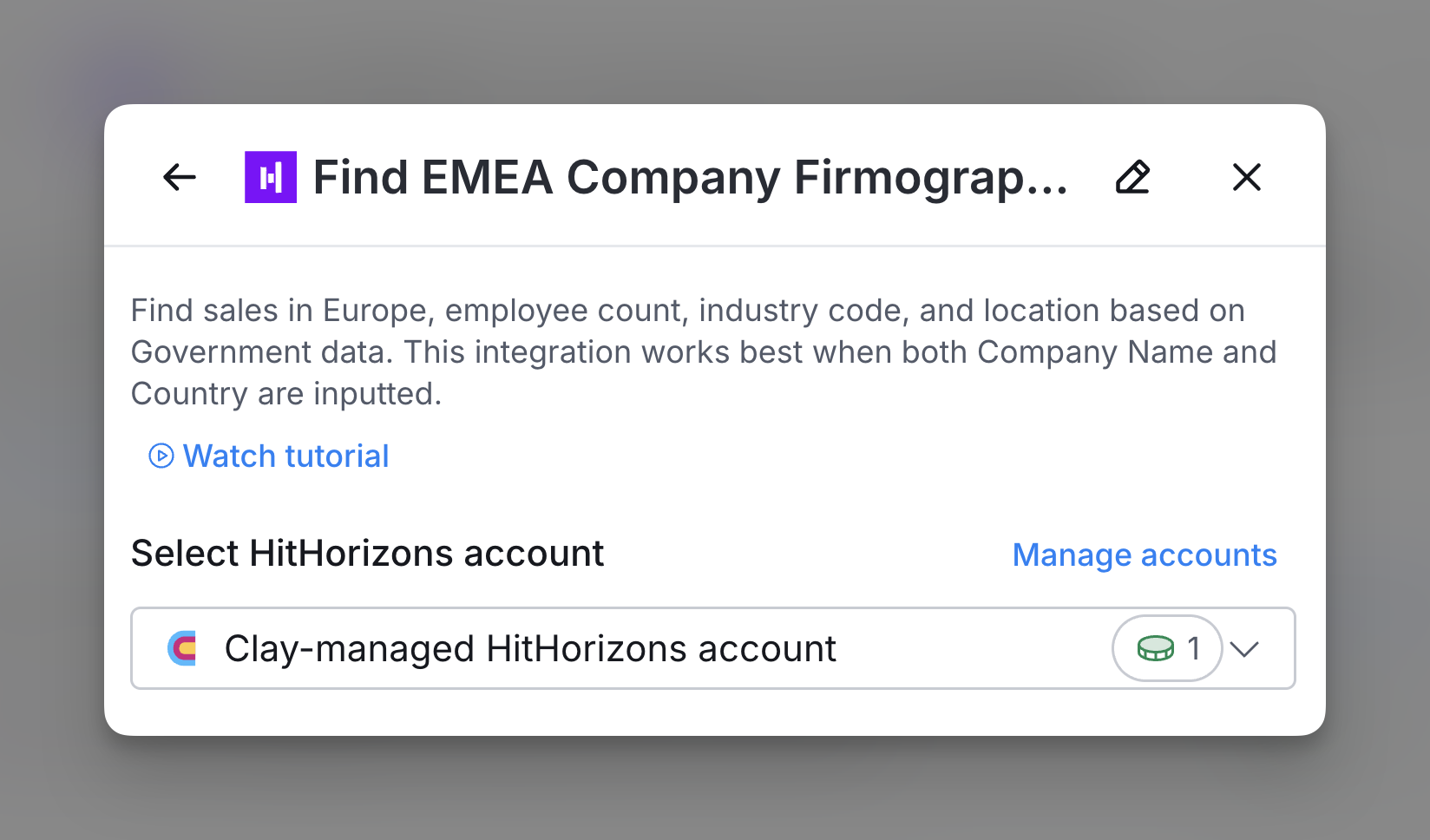Click the description line starting with Find sales in Europe
The height and width of the screenshot is (840, 1430).
point(687,311)
